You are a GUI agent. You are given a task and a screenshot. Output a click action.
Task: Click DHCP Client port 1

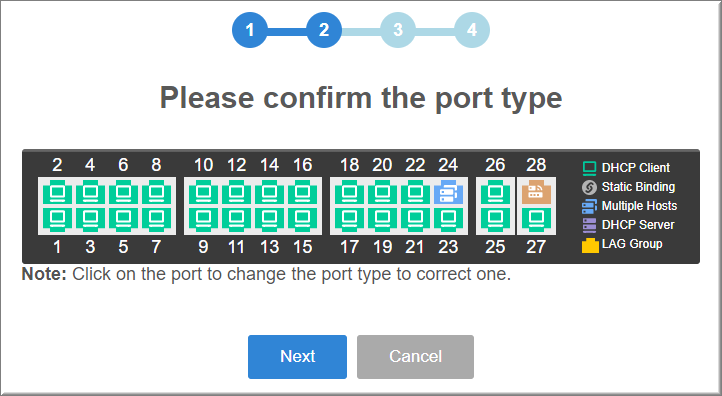click(57, 218)
